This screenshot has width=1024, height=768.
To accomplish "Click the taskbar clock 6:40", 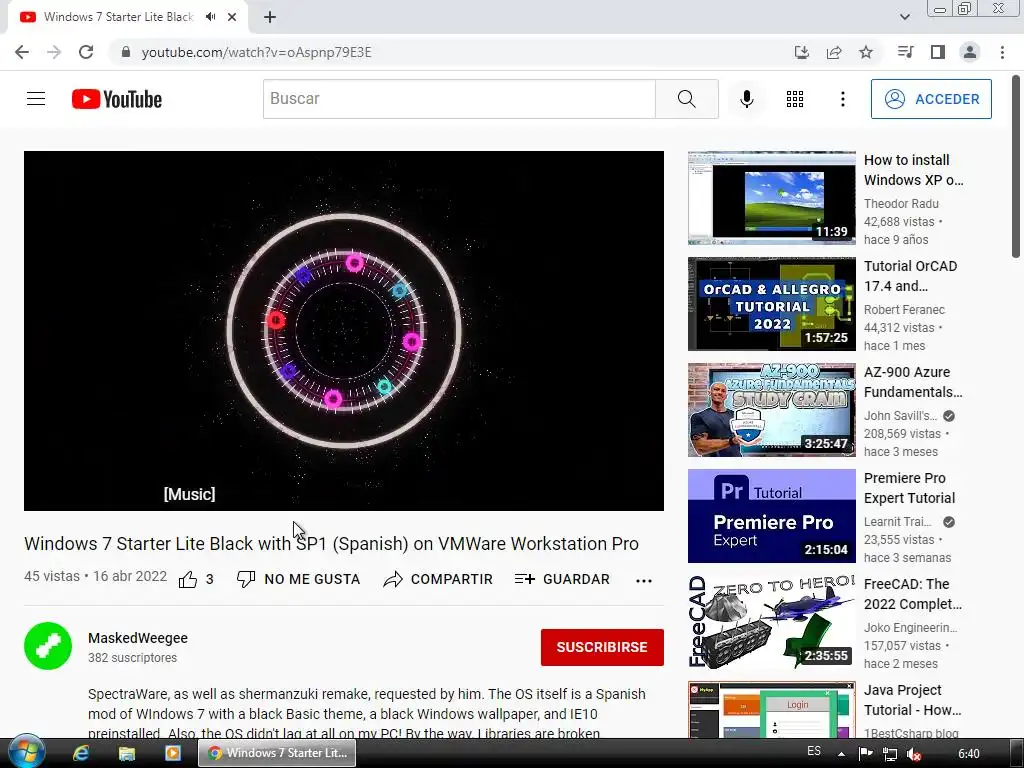I will pyautogui.click(x=968, y=754).
